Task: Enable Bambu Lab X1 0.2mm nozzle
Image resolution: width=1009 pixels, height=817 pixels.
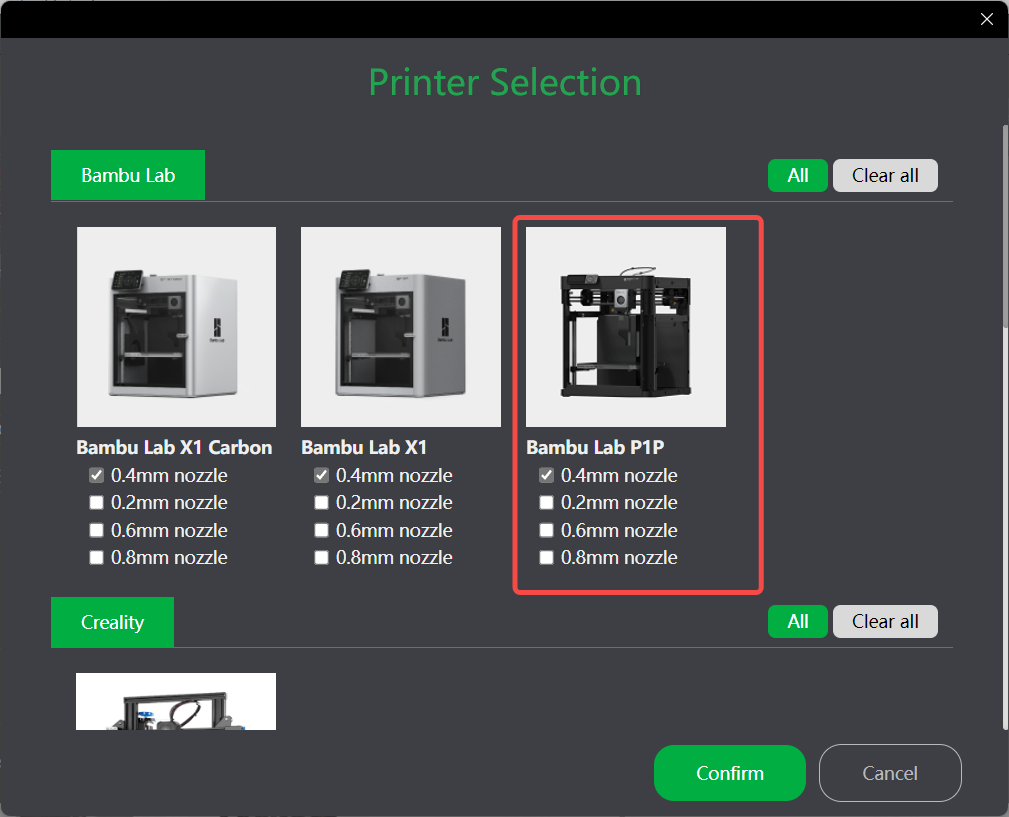Action: [x=321, y=502]
